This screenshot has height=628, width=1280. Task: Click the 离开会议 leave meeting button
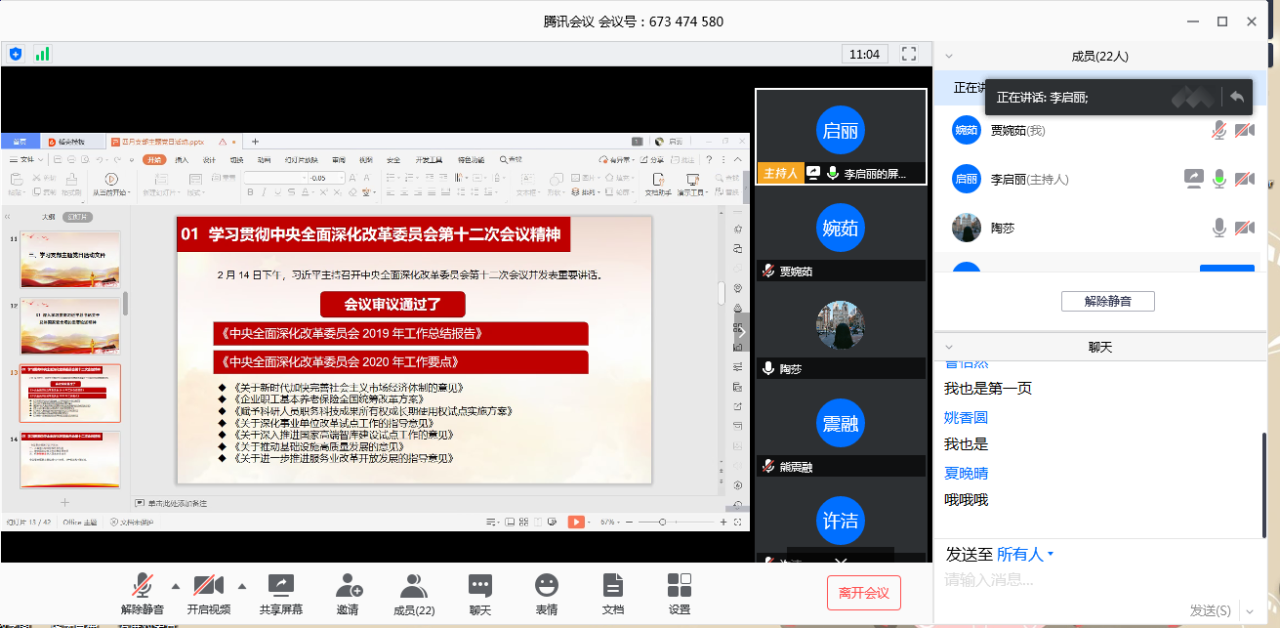pos(864,593)
